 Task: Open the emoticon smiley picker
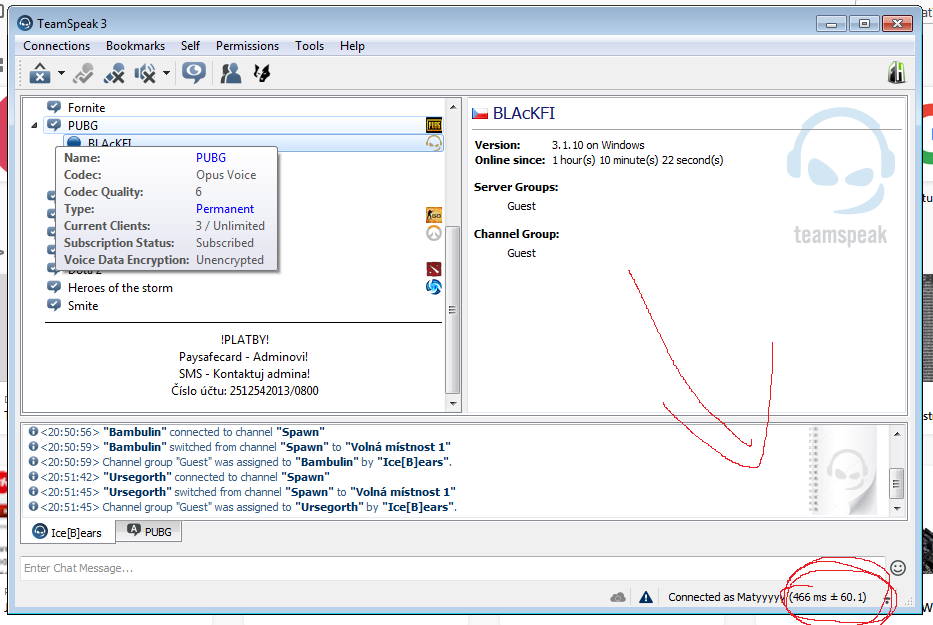(898, 568)
